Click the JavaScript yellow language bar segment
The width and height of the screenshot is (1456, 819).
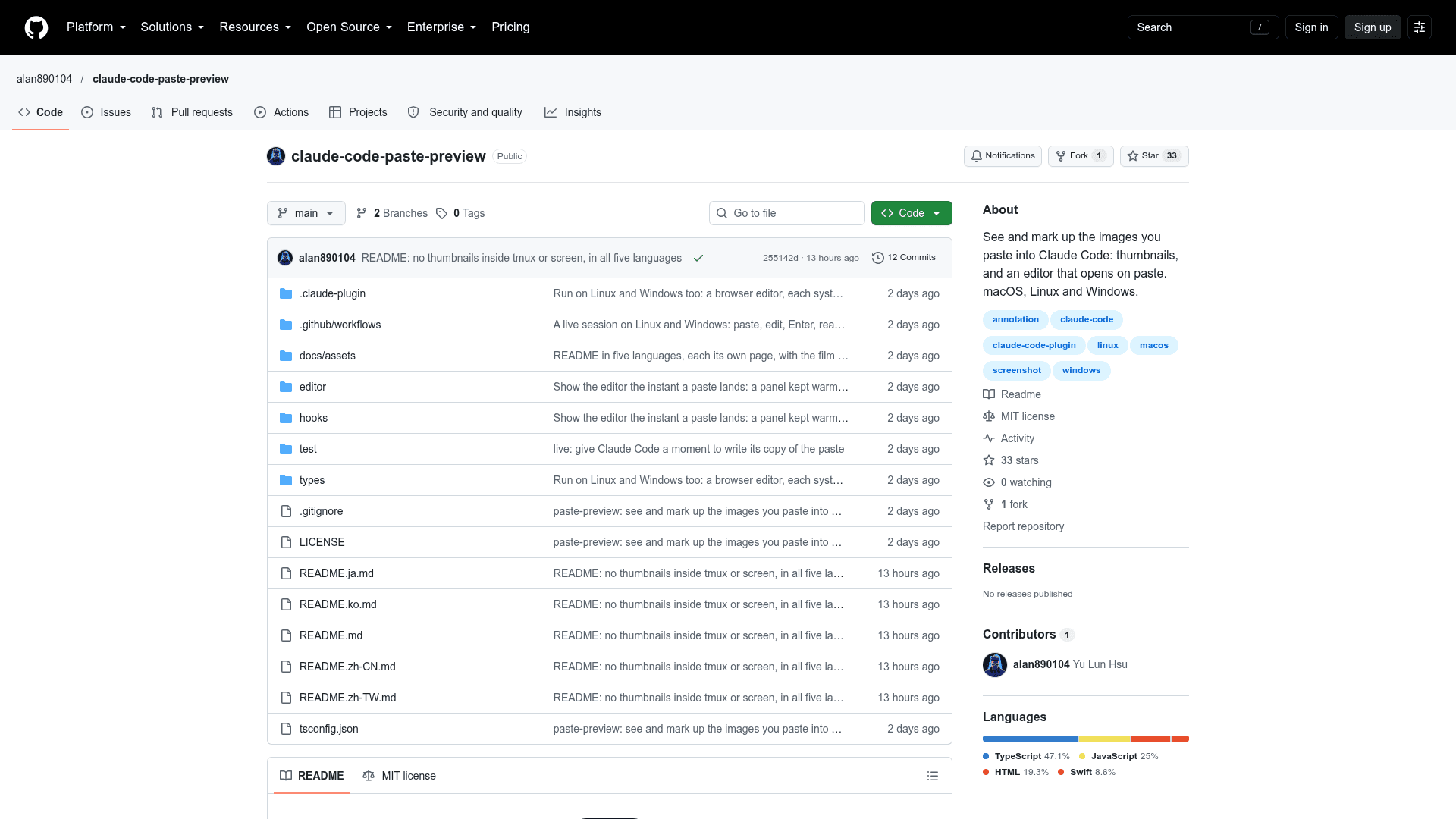click(x=1104, y=739)
